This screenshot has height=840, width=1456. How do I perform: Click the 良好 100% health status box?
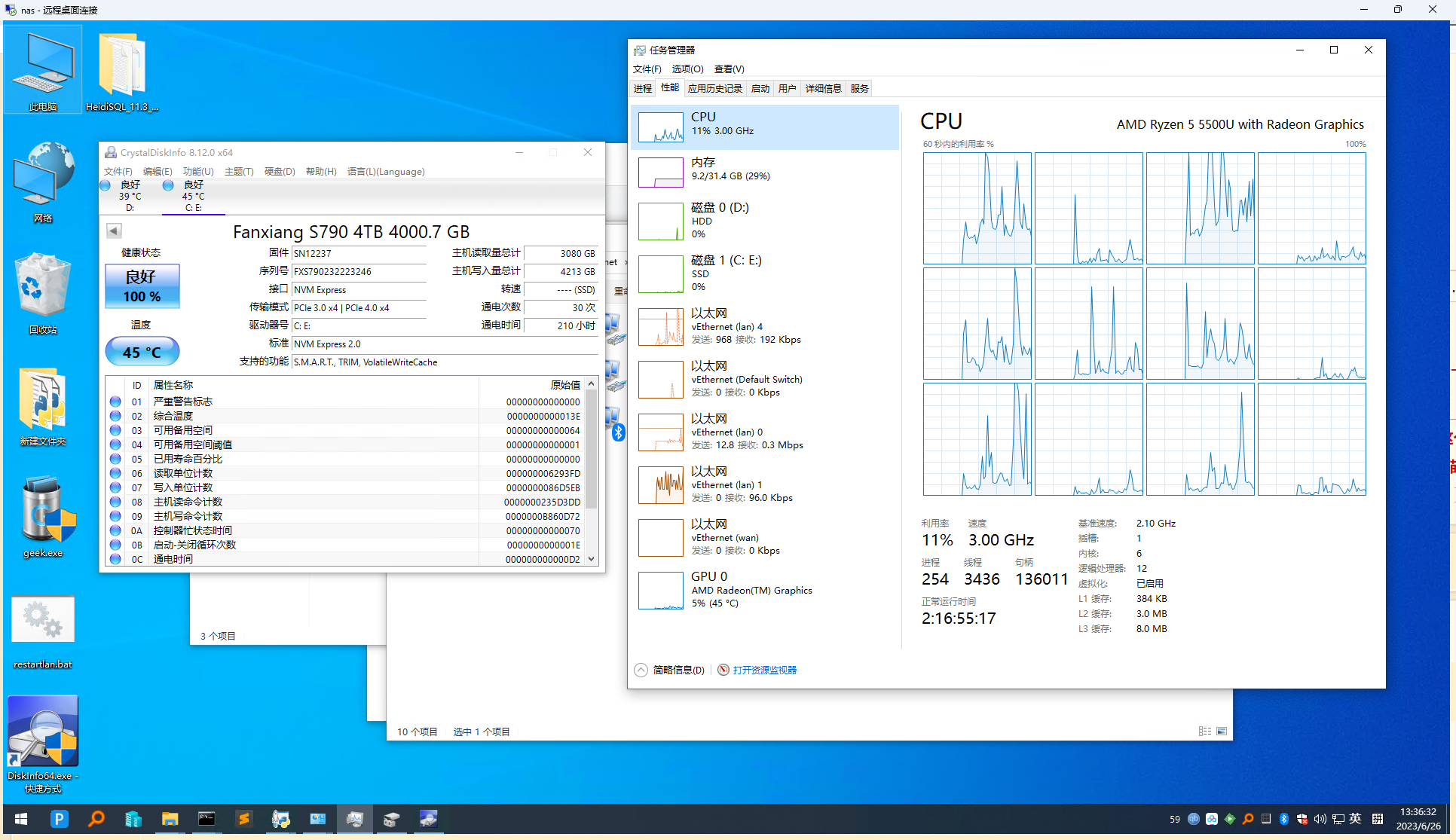142,286
